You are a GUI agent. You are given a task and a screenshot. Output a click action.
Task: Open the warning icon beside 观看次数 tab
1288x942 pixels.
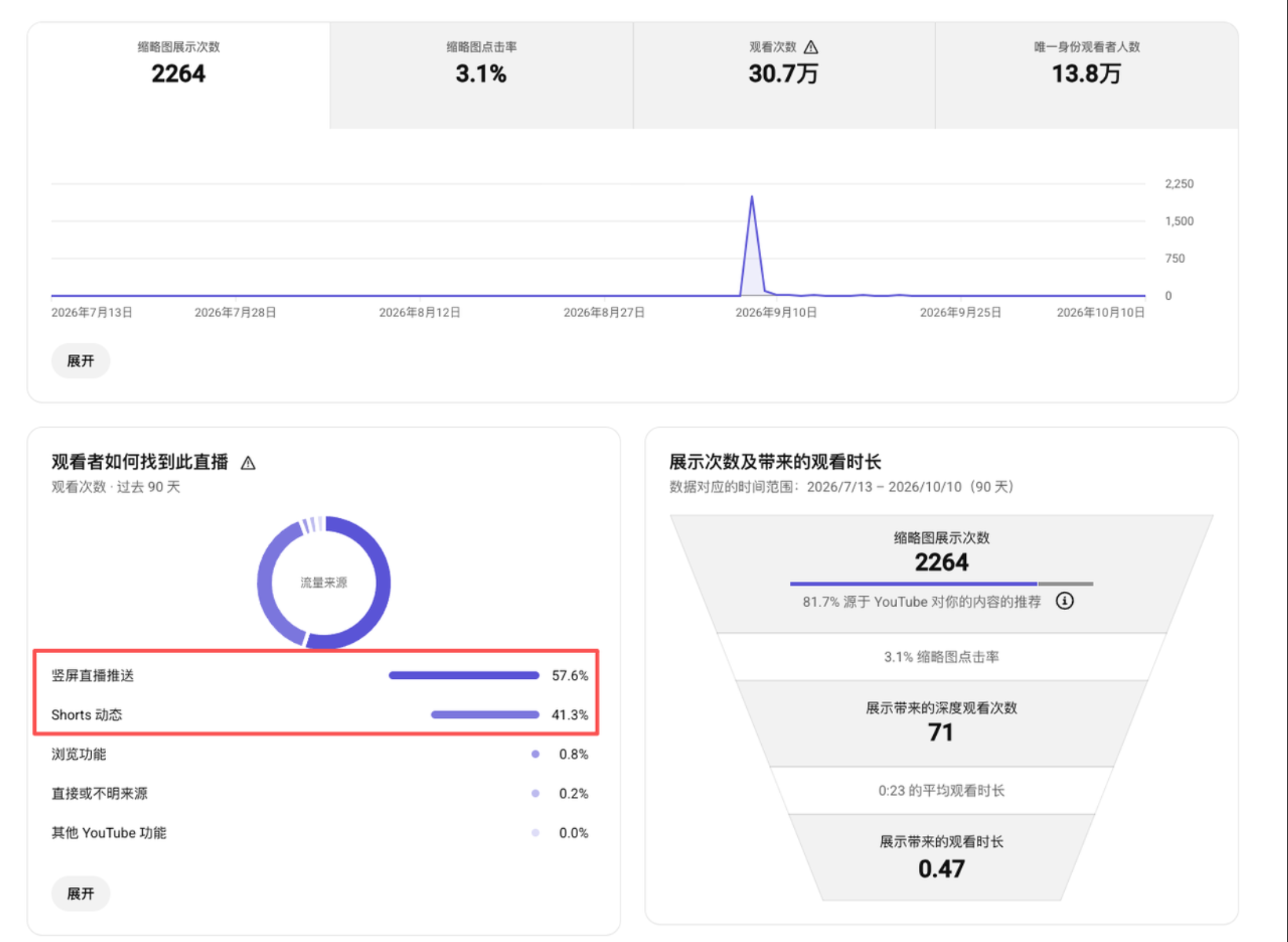click(x=811, y=47)
